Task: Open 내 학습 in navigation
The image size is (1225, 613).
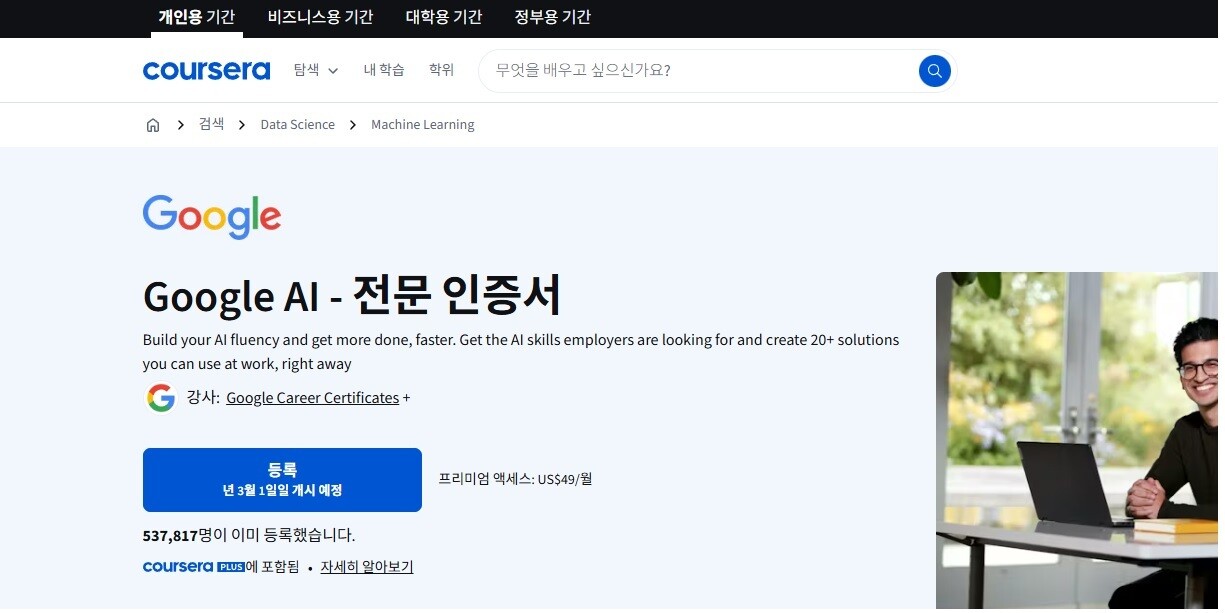Action: pos(384,70)
